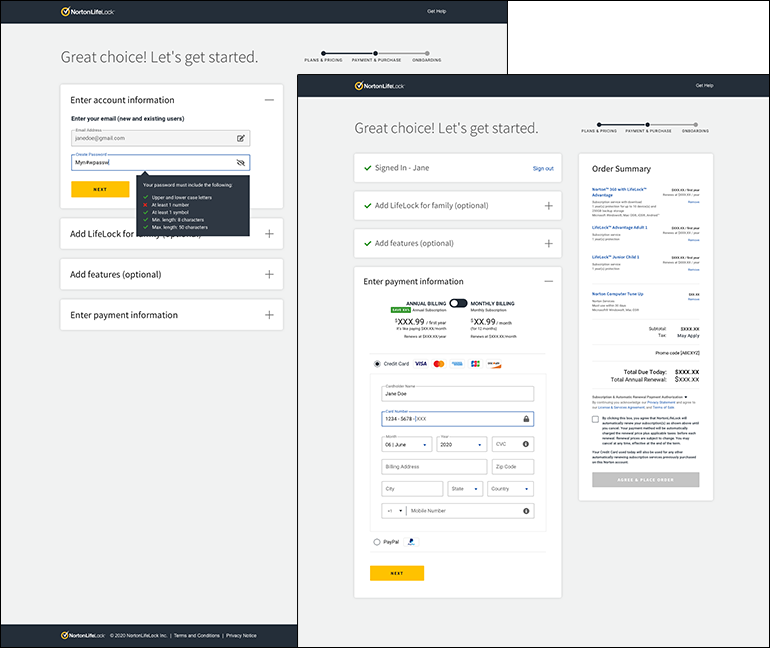770x648 pixels.
Task: Click NEXT button under the password field
Action: (x=100, y=189)
